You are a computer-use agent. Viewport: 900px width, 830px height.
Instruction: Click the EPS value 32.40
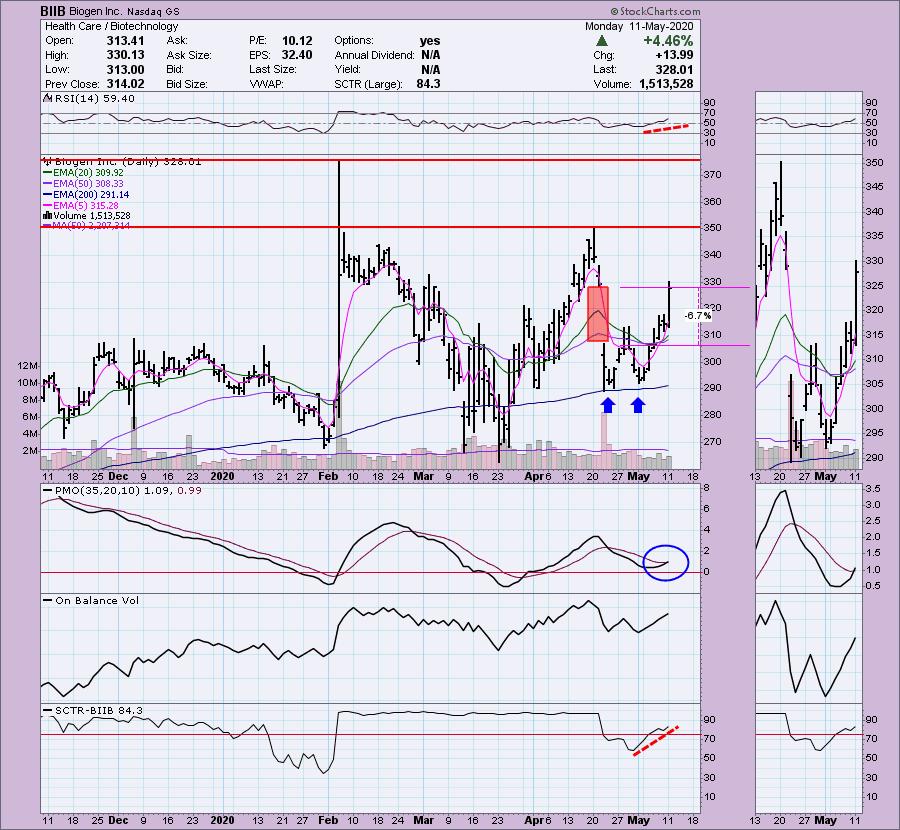[297, 55]
